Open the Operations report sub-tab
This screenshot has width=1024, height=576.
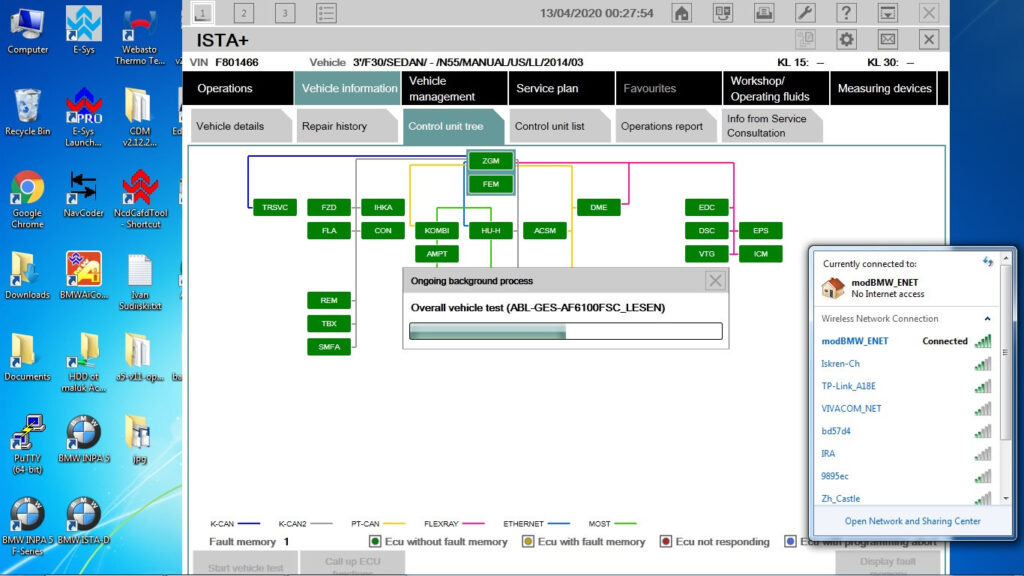pyautogui.click(x=665, y=126)
